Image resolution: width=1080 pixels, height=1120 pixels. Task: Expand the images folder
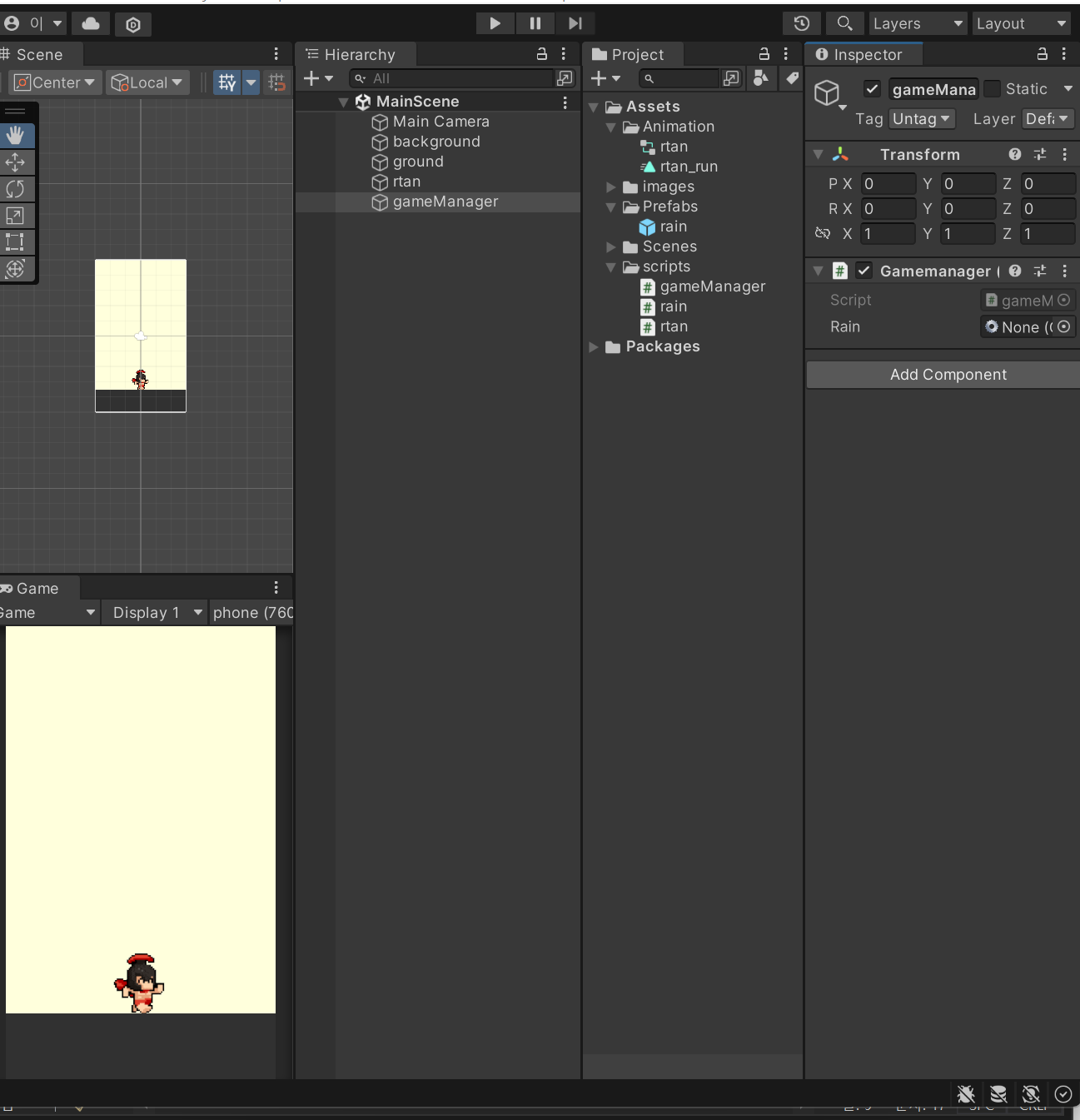pos(611,187)
